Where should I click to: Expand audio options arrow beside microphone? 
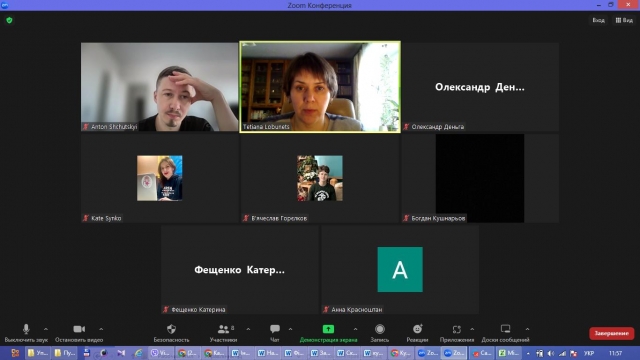click(46, 329)
